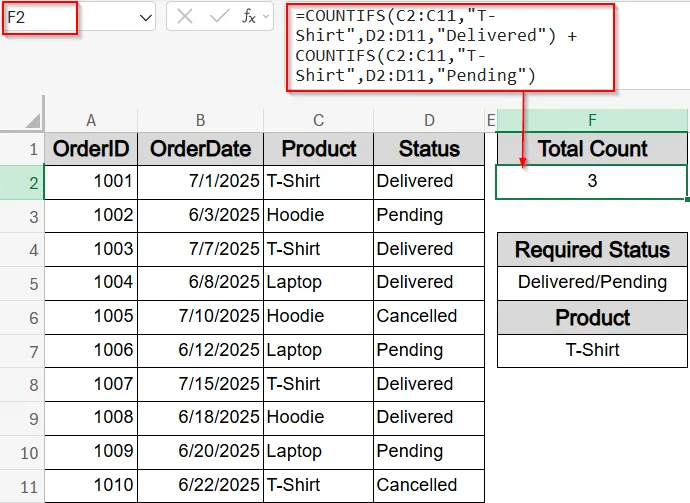Select the date cell 7/15/2025
This screenshot has width=690, height=503.
tap(201, 385)
